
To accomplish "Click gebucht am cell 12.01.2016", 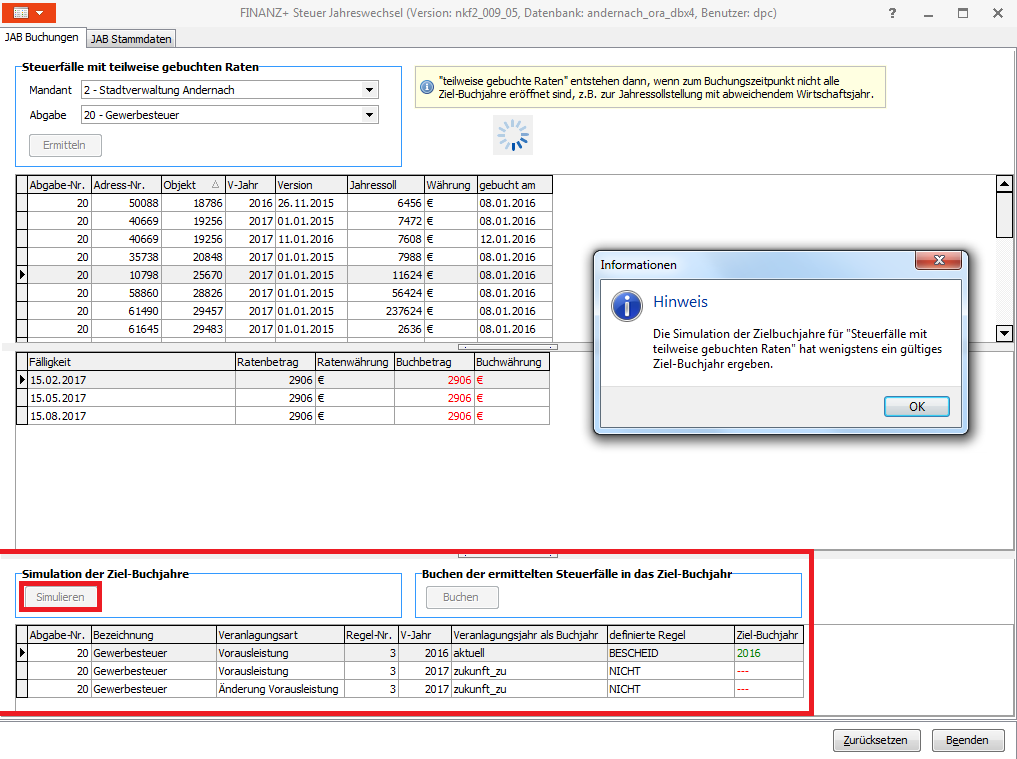I will 515,239.
